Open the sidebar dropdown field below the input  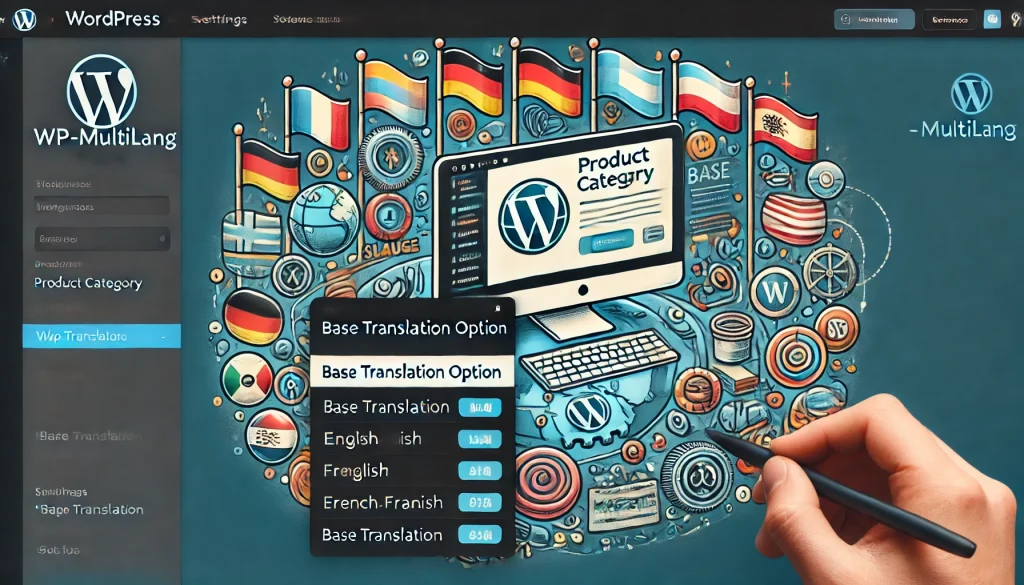pyautogui.click(x=102, y=239)
